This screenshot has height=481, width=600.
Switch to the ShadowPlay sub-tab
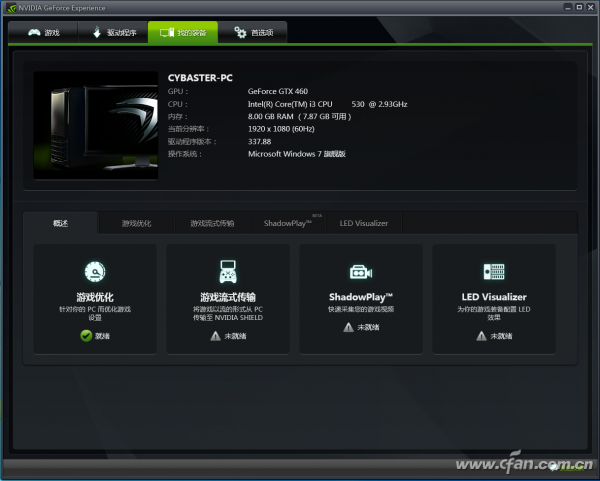coord(289,223)
